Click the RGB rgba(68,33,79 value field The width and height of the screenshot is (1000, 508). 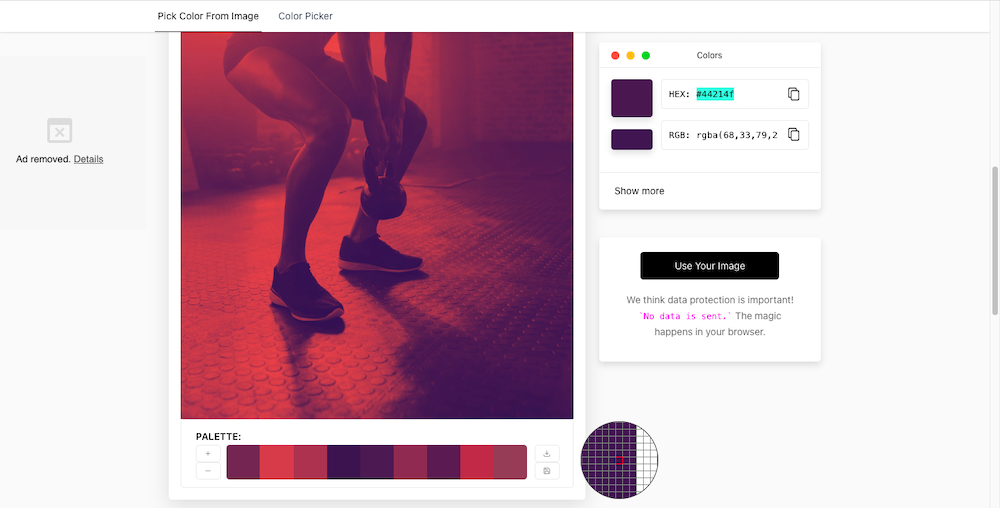click(x=735, y=134)
